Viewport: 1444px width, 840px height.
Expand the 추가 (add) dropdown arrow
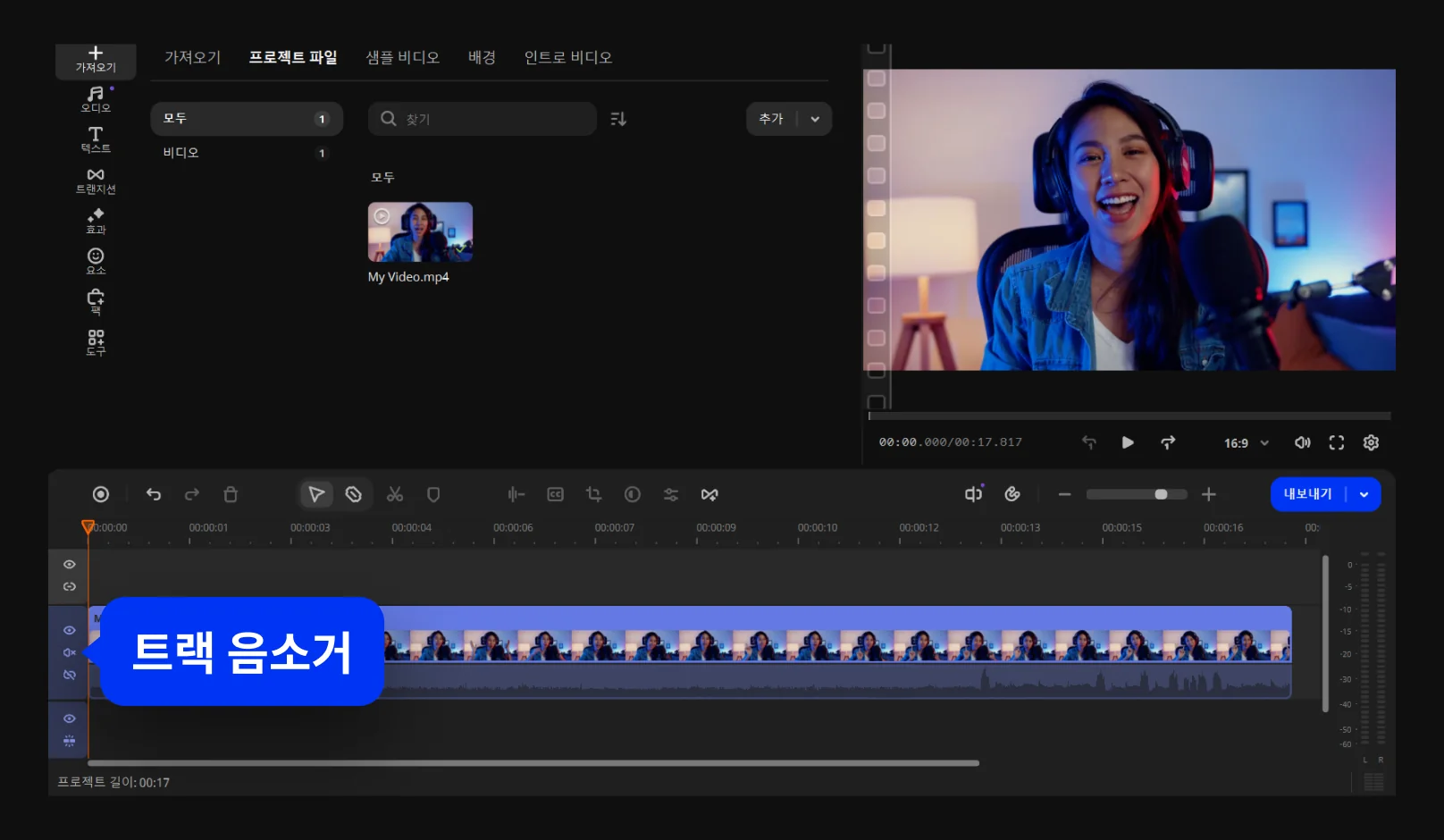[x=815, y=119]
